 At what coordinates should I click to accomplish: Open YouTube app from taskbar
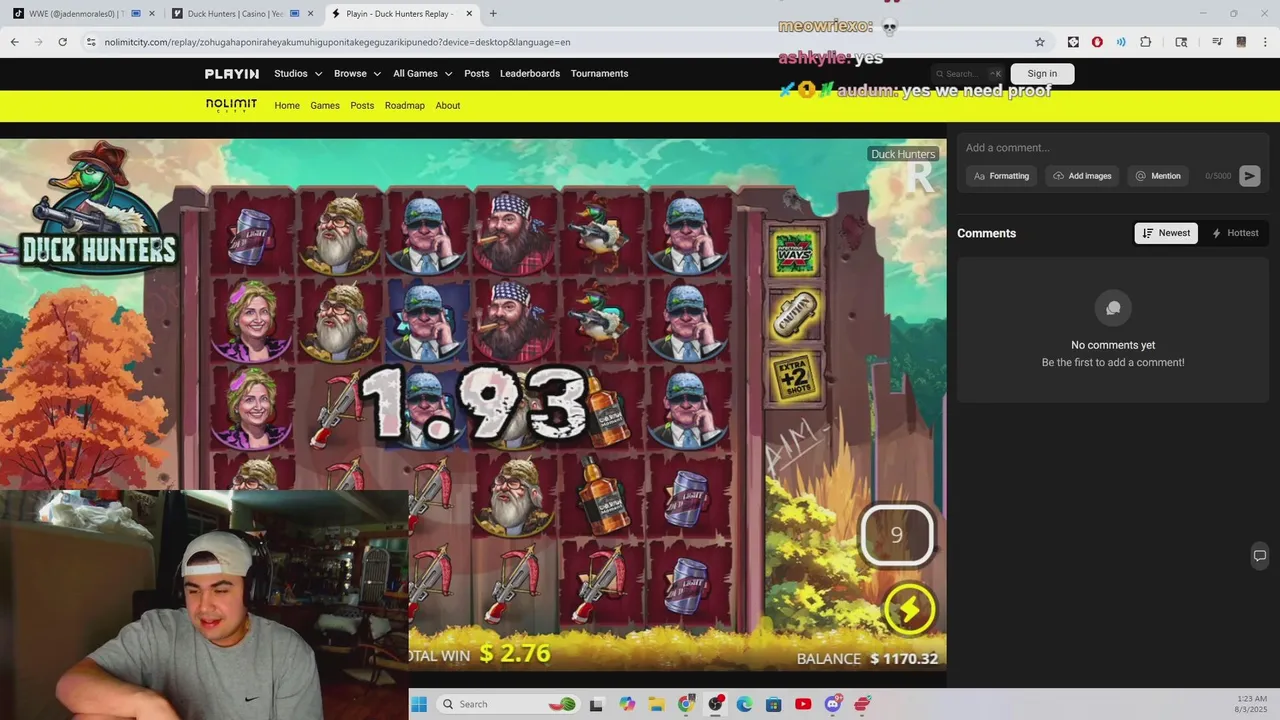click(803, 704)
